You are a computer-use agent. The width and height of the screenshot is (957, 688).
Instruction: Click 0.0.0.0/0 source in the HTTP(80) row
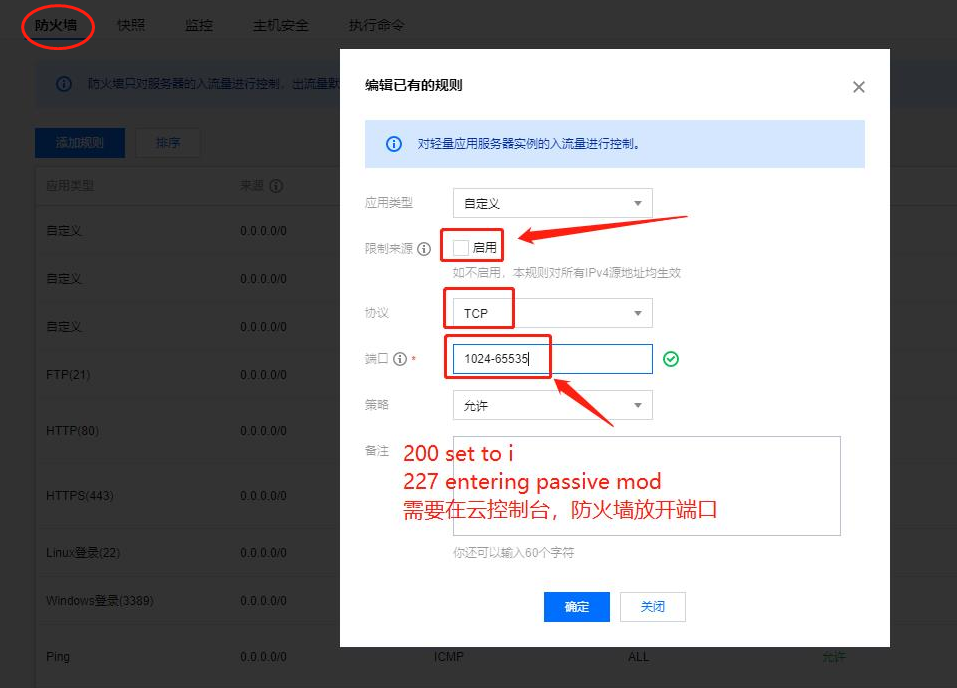click(x=264, y=431)
